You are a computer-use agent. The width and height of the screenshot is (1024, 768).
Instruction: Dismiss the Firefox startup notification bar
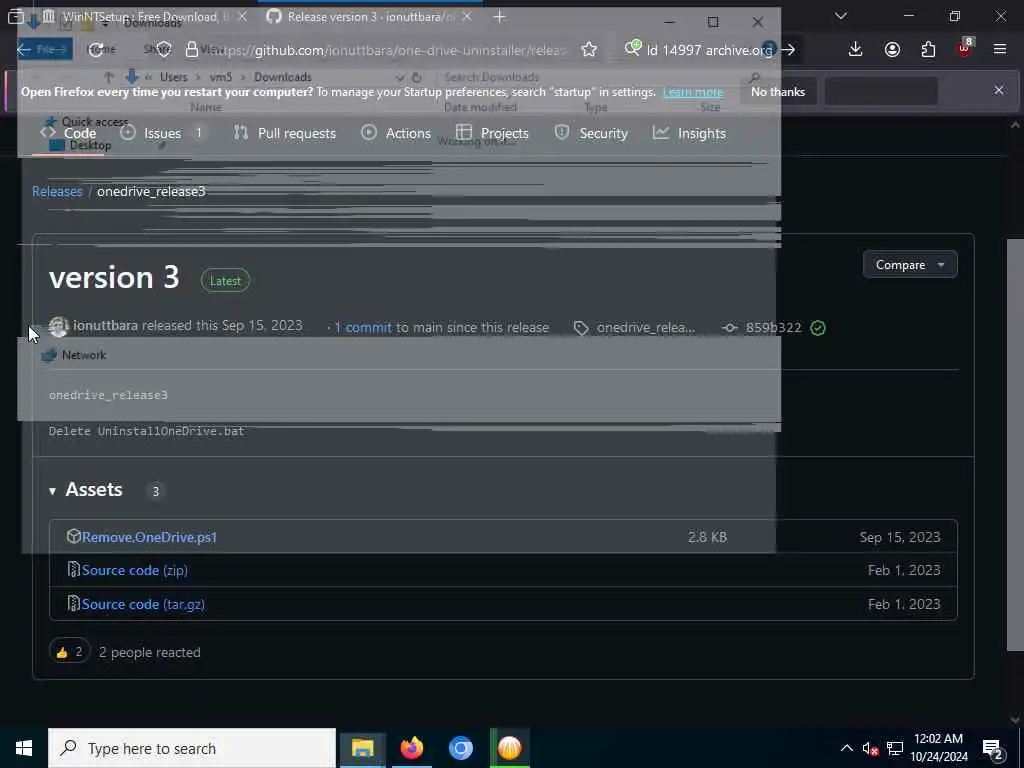point(999,90)
